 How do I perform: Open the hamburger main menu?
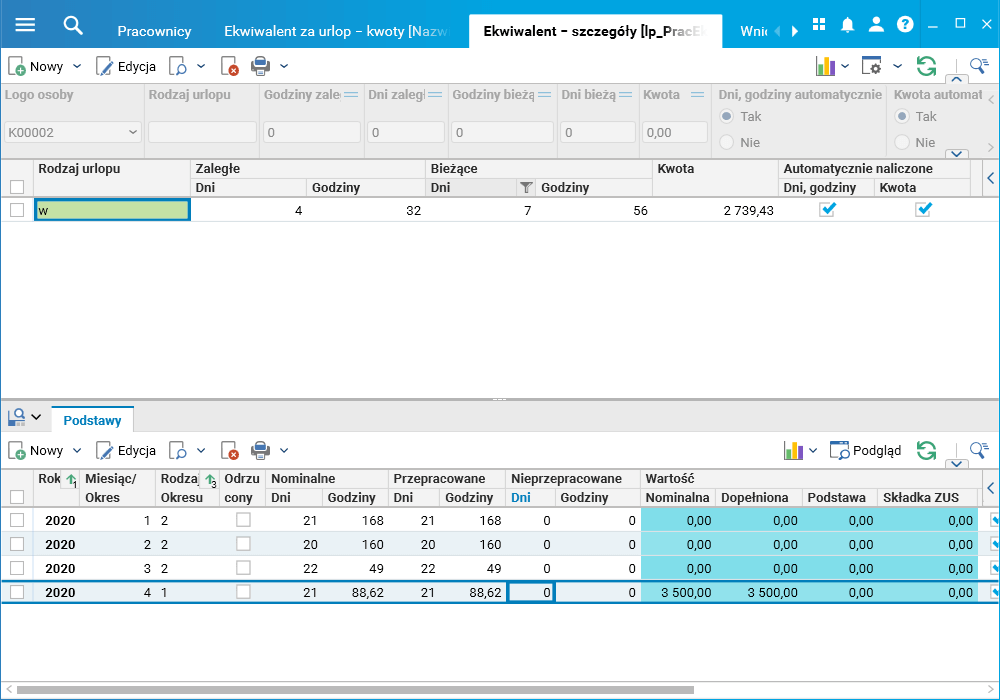(25, 25)
